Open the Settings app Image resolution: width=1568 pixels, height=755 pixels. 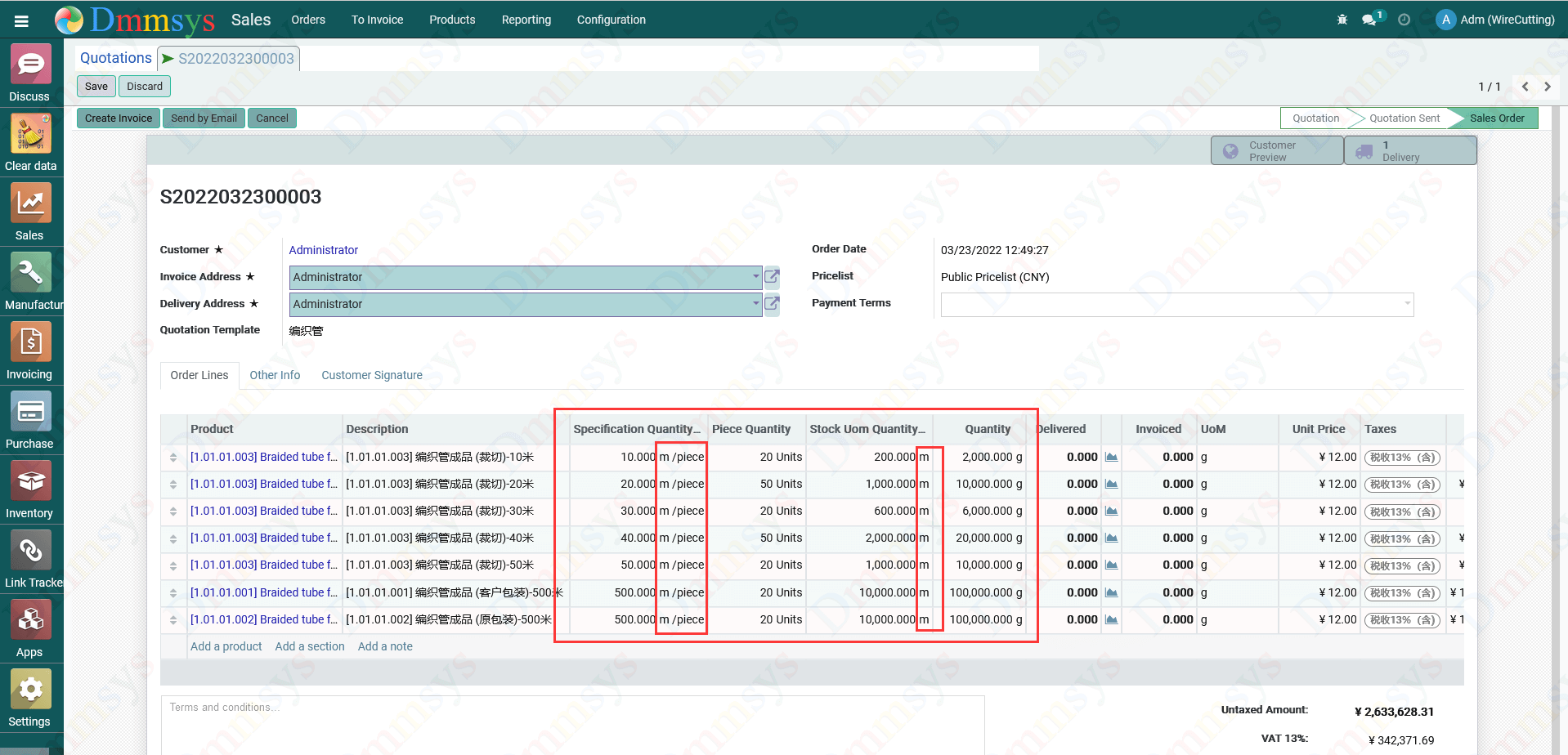click(x=30, y=698)
